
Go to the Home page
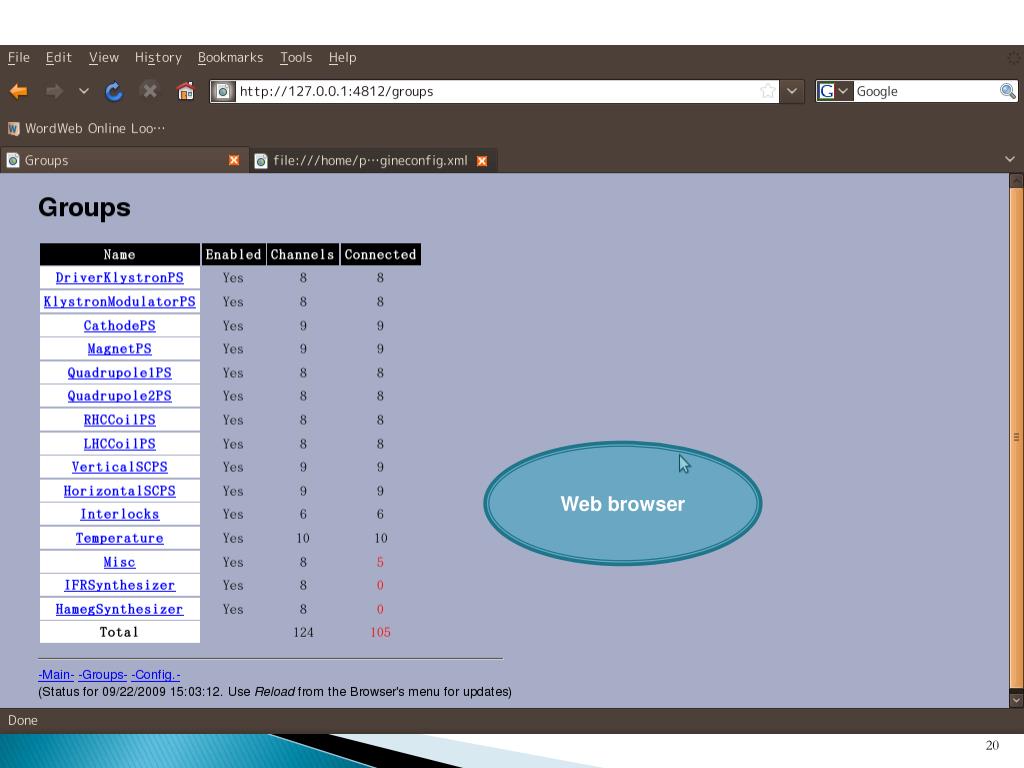tap(185, 91)
